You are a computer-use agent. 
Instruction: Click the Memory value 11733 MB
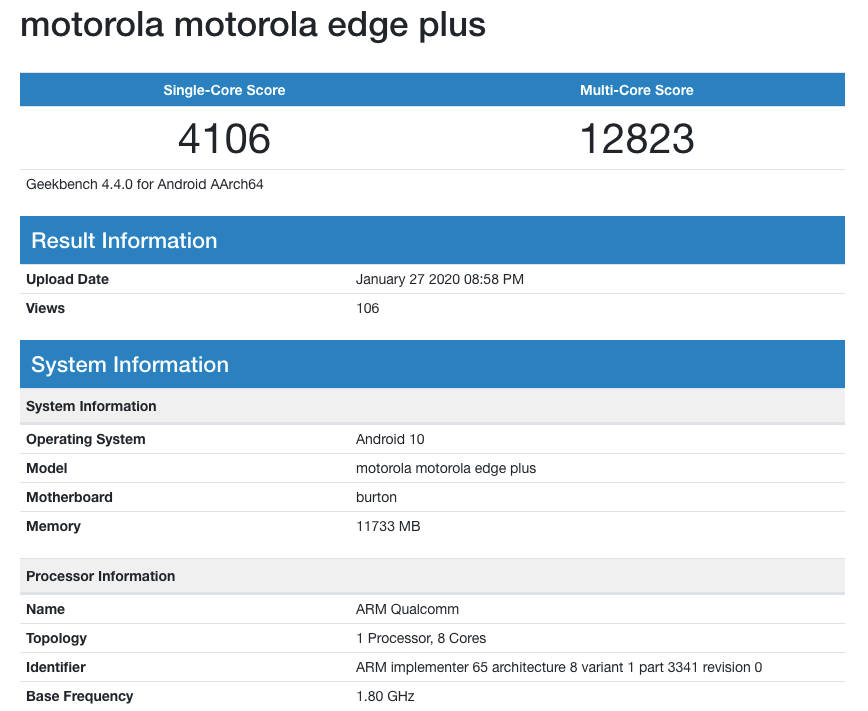[388, 526]
